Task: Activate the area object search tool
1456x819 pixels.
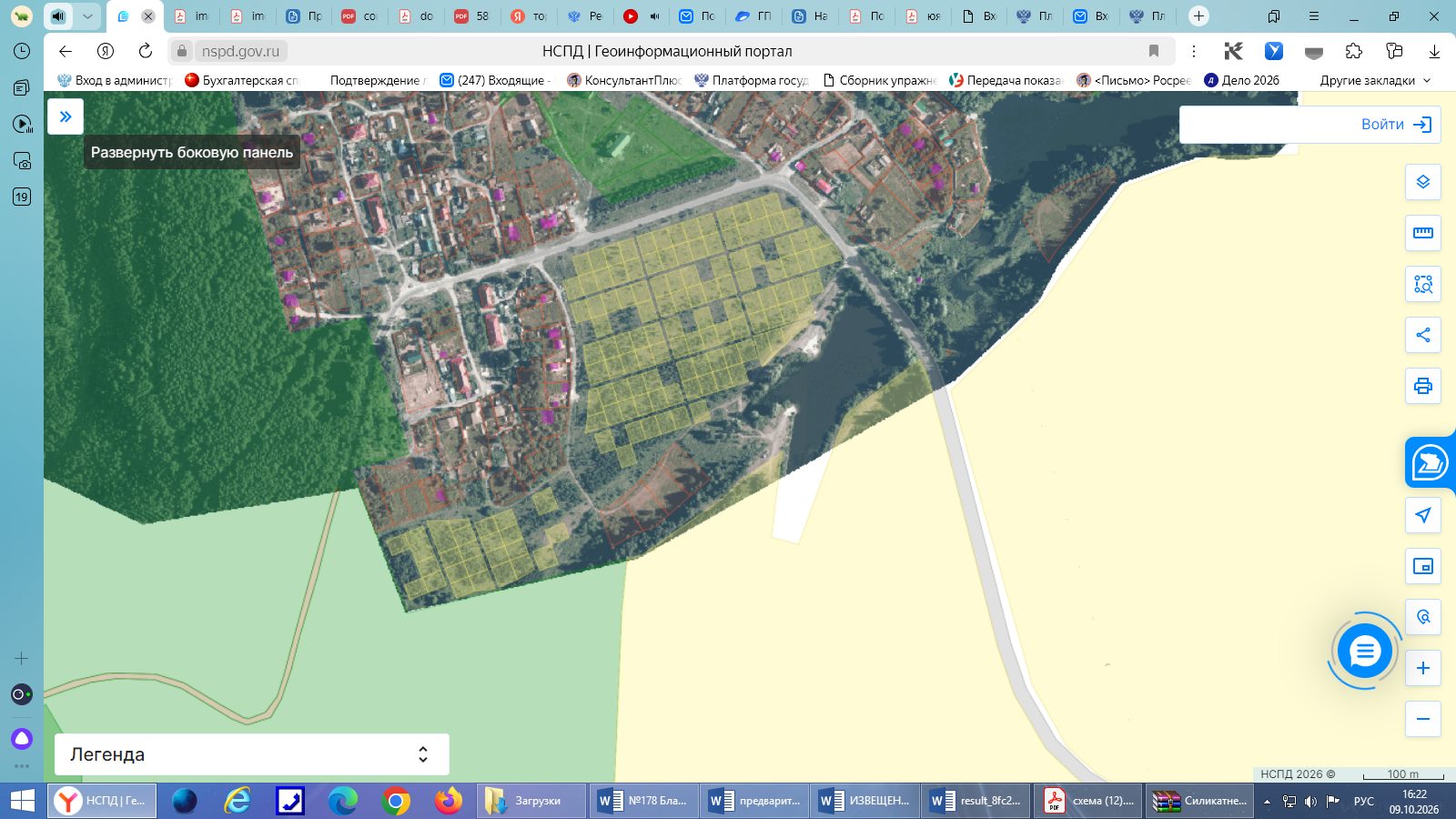Action: point(1423,284)
